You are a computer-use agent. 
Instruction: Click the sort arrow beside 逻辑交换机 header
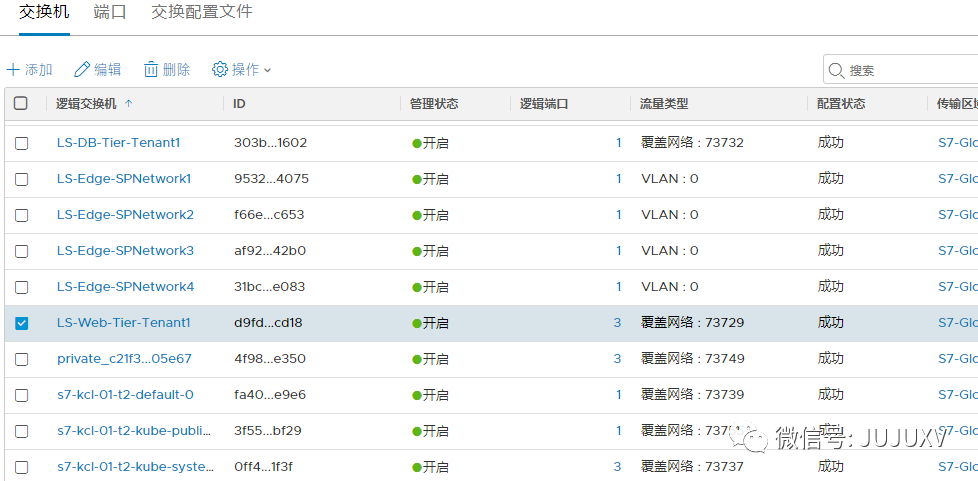click(x=129, y=104)
